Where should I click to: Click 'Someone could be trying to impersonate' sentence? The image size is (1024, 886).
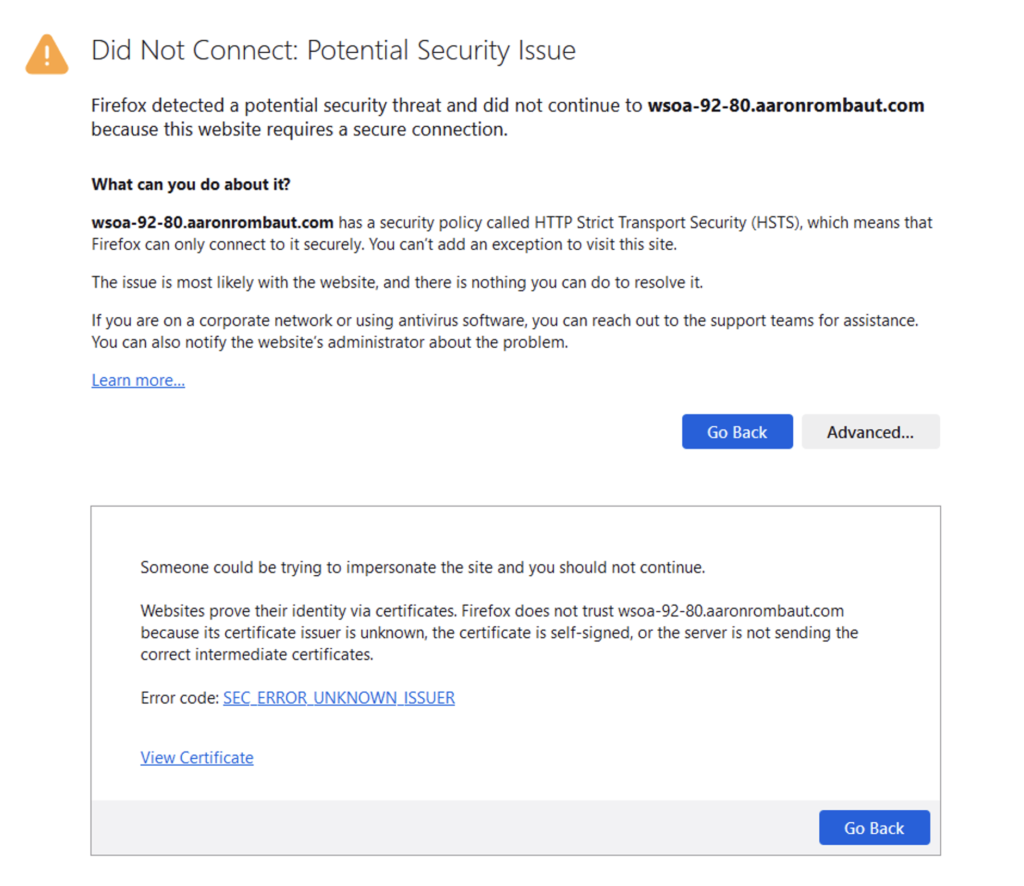422,568
